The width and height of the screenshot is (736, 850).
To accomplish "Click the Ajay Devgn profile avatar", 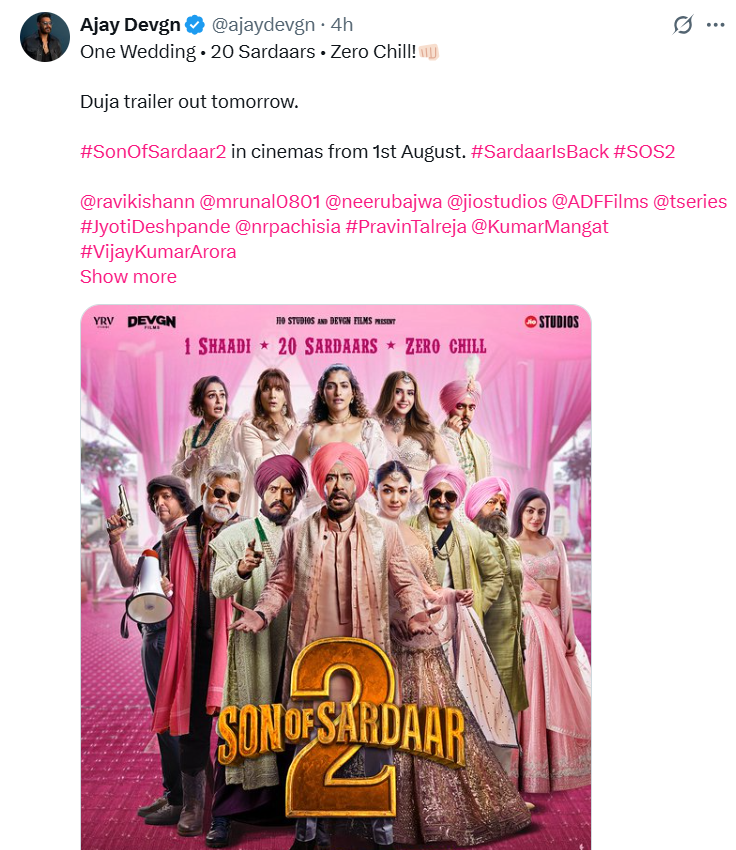I will (44, 37).
